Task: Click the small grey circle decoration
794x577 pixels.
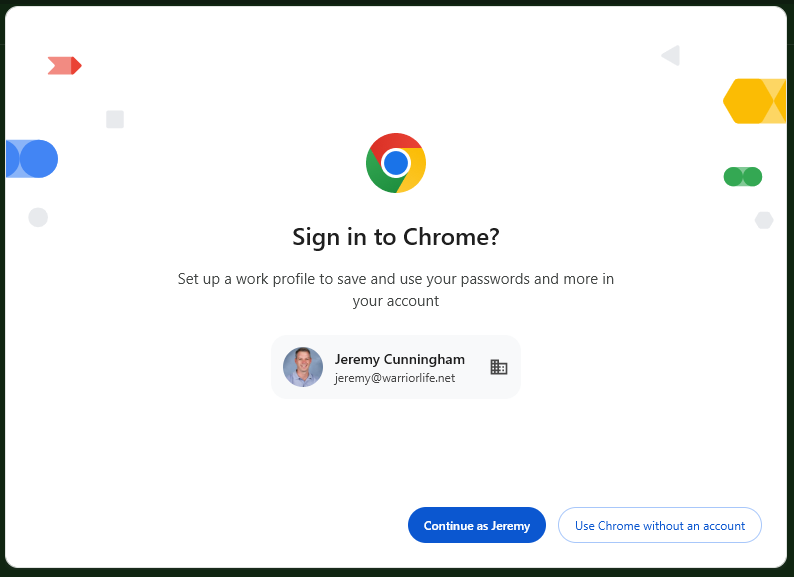Action: 38,217
